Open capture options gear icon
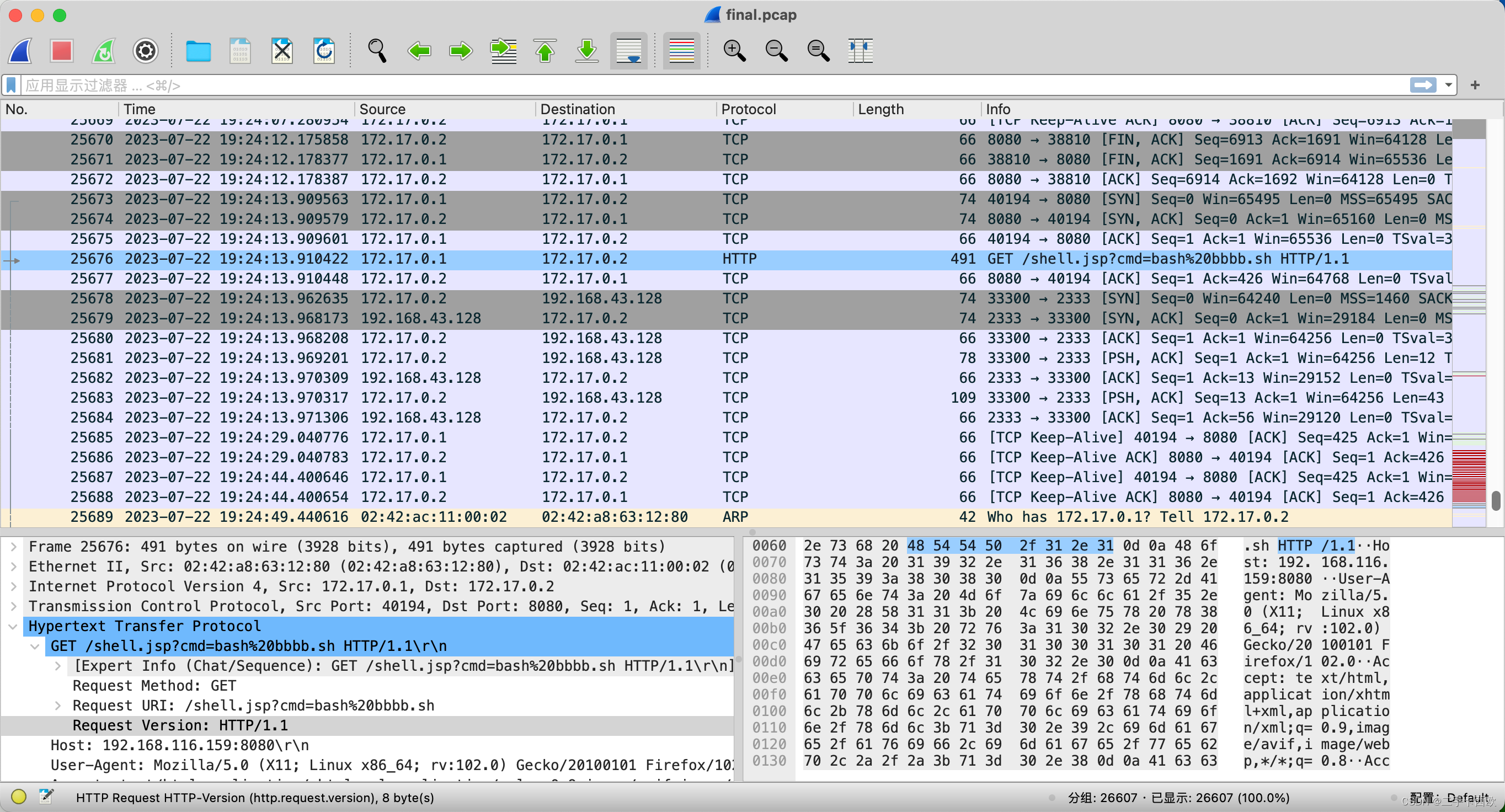This screenshot has width=1505, height=812. [x=146, y=51]
